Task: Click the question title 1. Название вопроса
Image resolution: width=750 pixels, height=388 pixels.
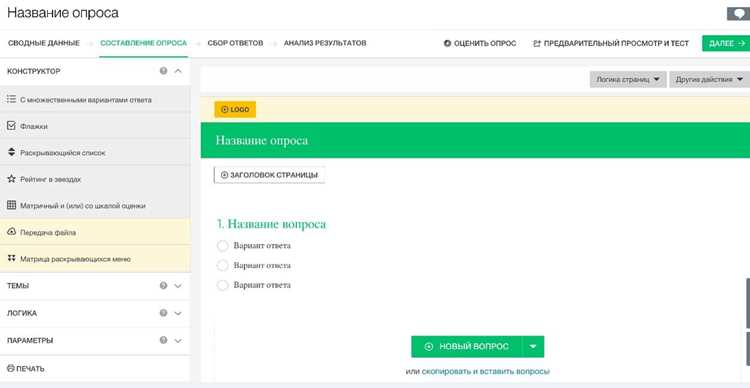Action: tap(271, 224)
